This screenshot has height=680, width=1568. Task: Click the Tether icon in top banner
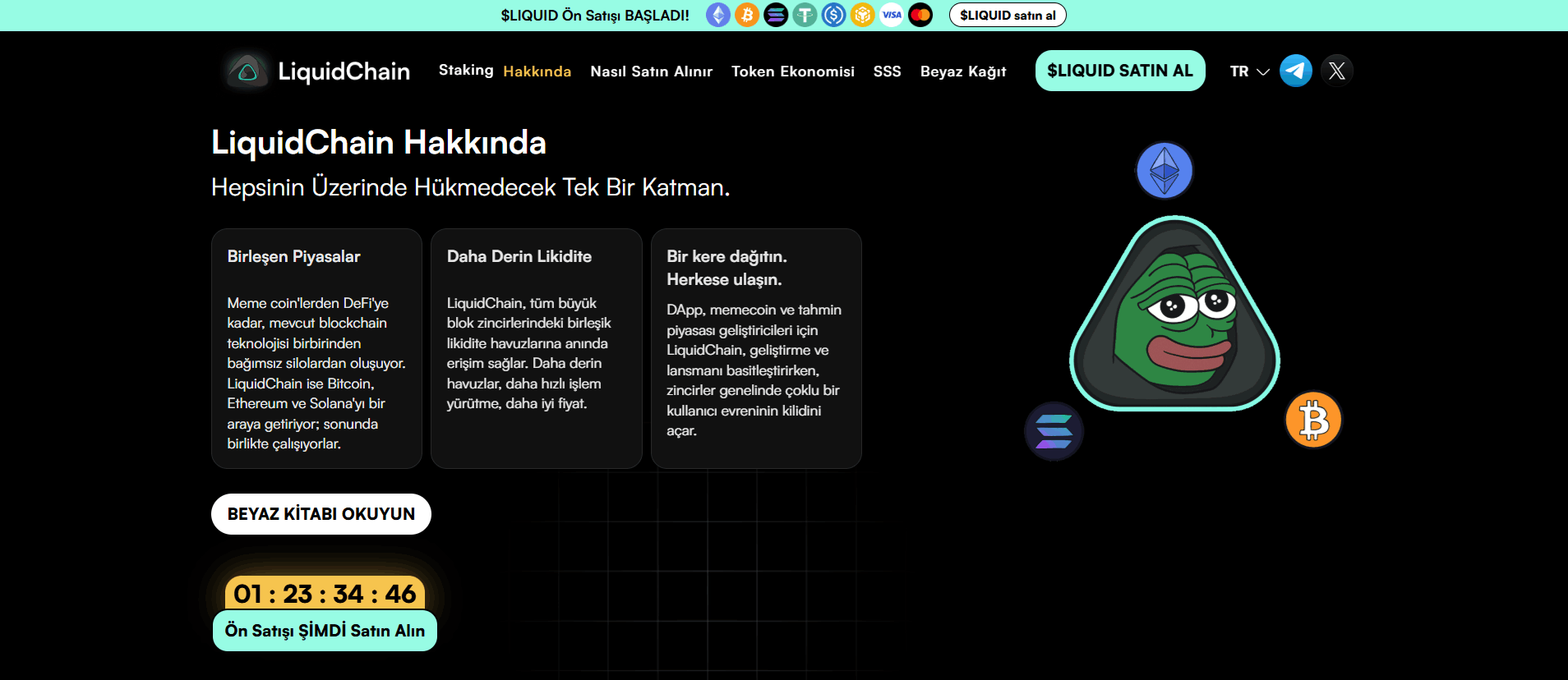[x=805, y=15]
